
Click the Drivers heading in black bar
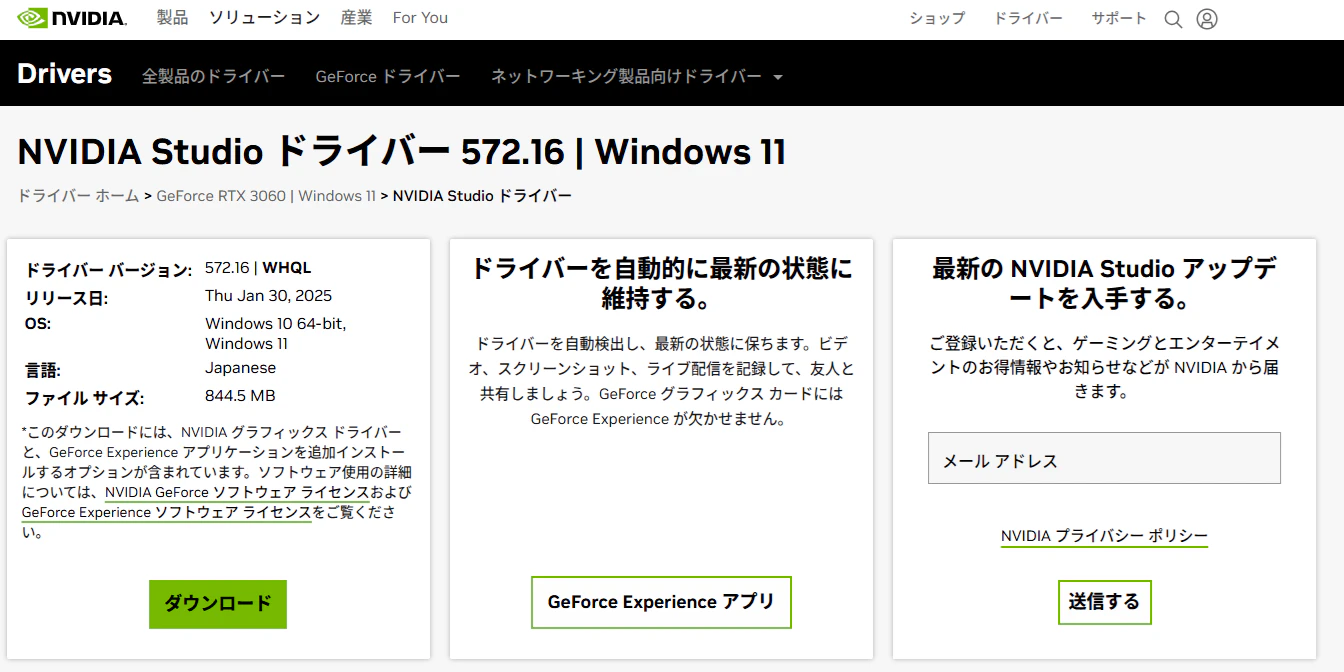click(65, 74)
